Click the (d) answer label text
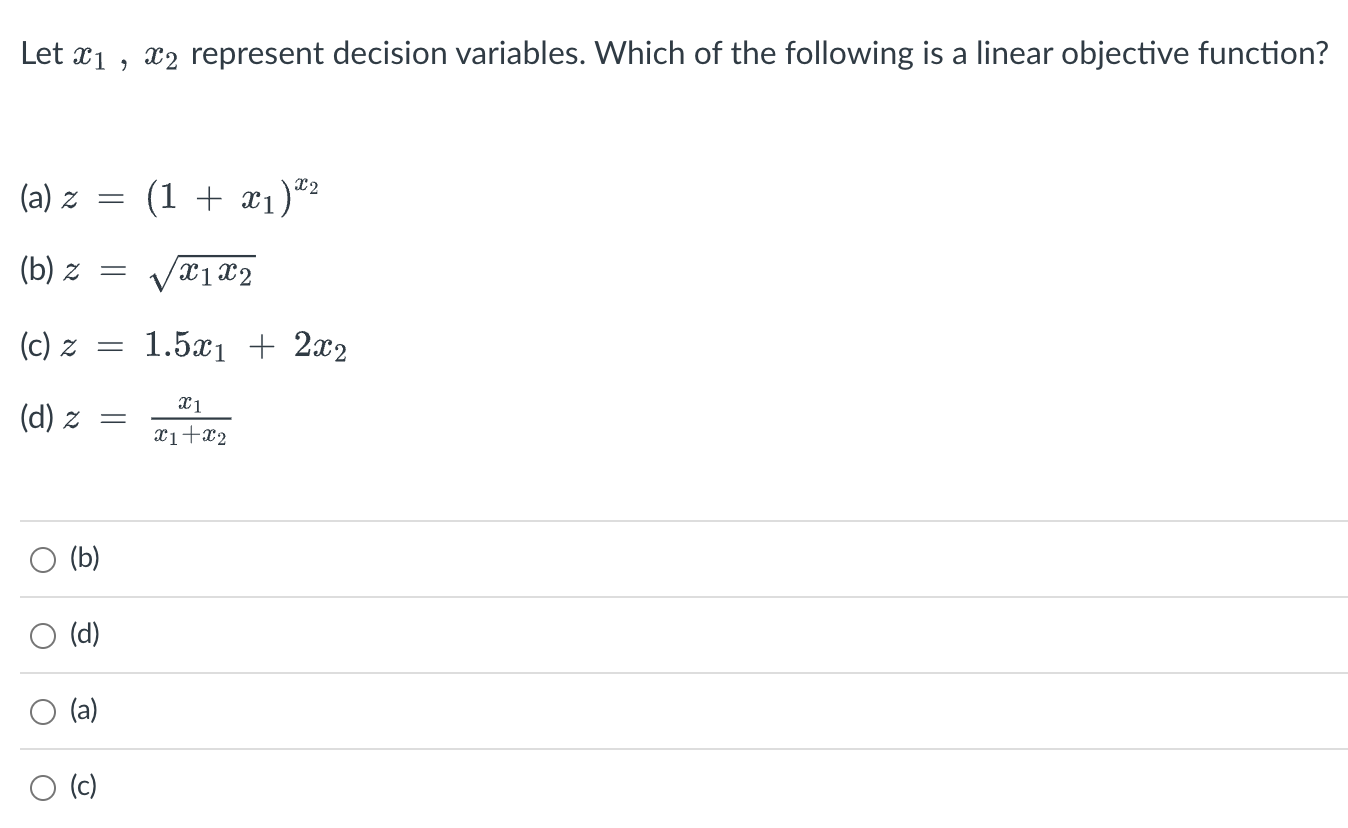Viewport: 1348px width, 828px height. point(84,635)
